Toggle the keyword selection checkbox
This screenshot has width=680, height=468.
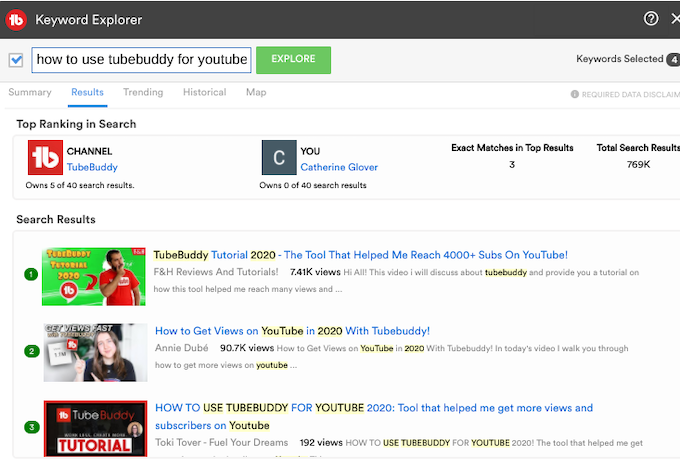click(x=16, y=60)
